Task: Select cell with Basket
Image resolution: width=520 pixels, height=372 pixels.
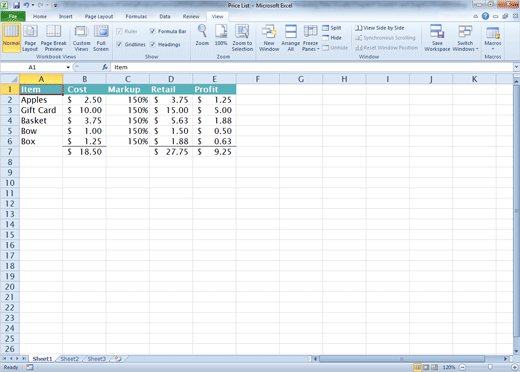Action: [x=41, y=121]
